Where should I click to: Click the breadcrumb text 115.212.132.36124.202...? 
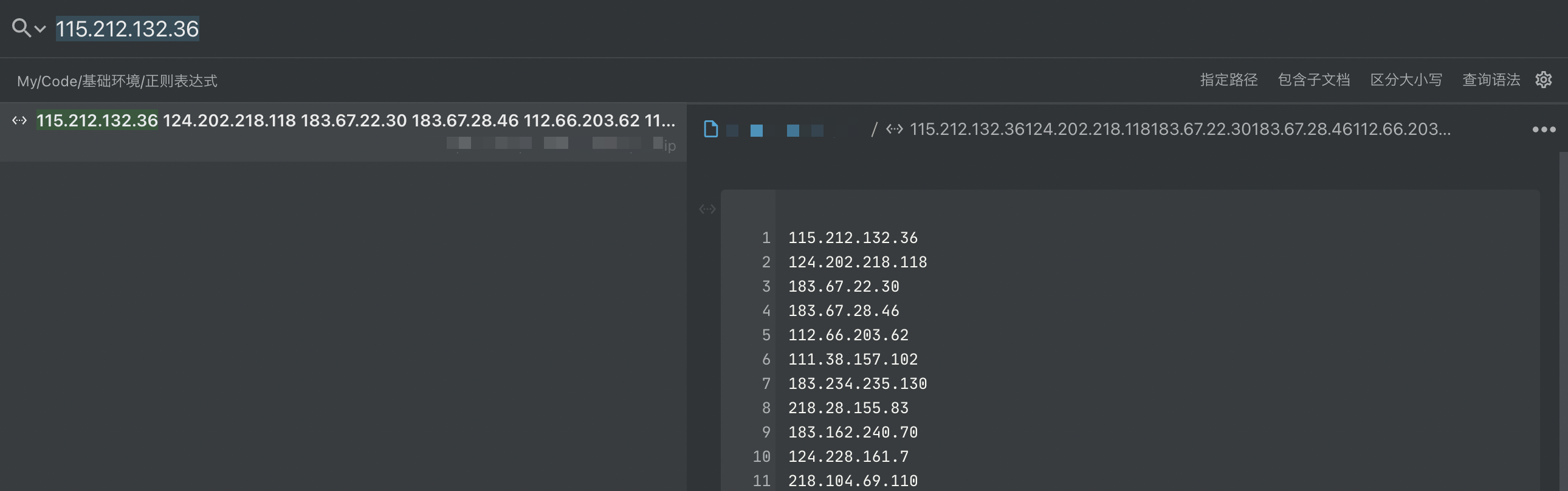[1180, 129]
